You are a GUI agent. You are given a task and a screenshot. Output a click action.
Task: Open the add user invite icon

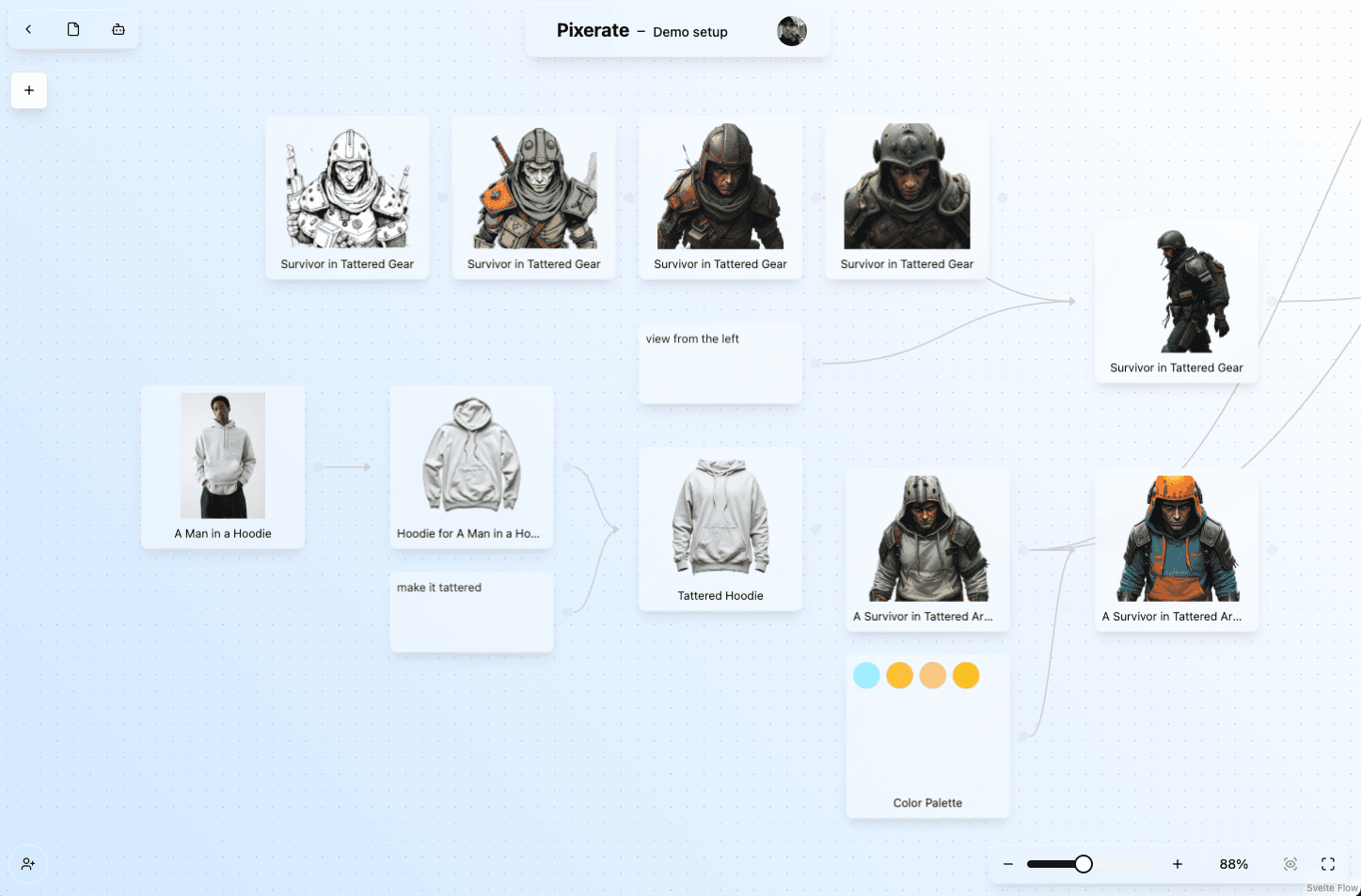click(28, 864)
